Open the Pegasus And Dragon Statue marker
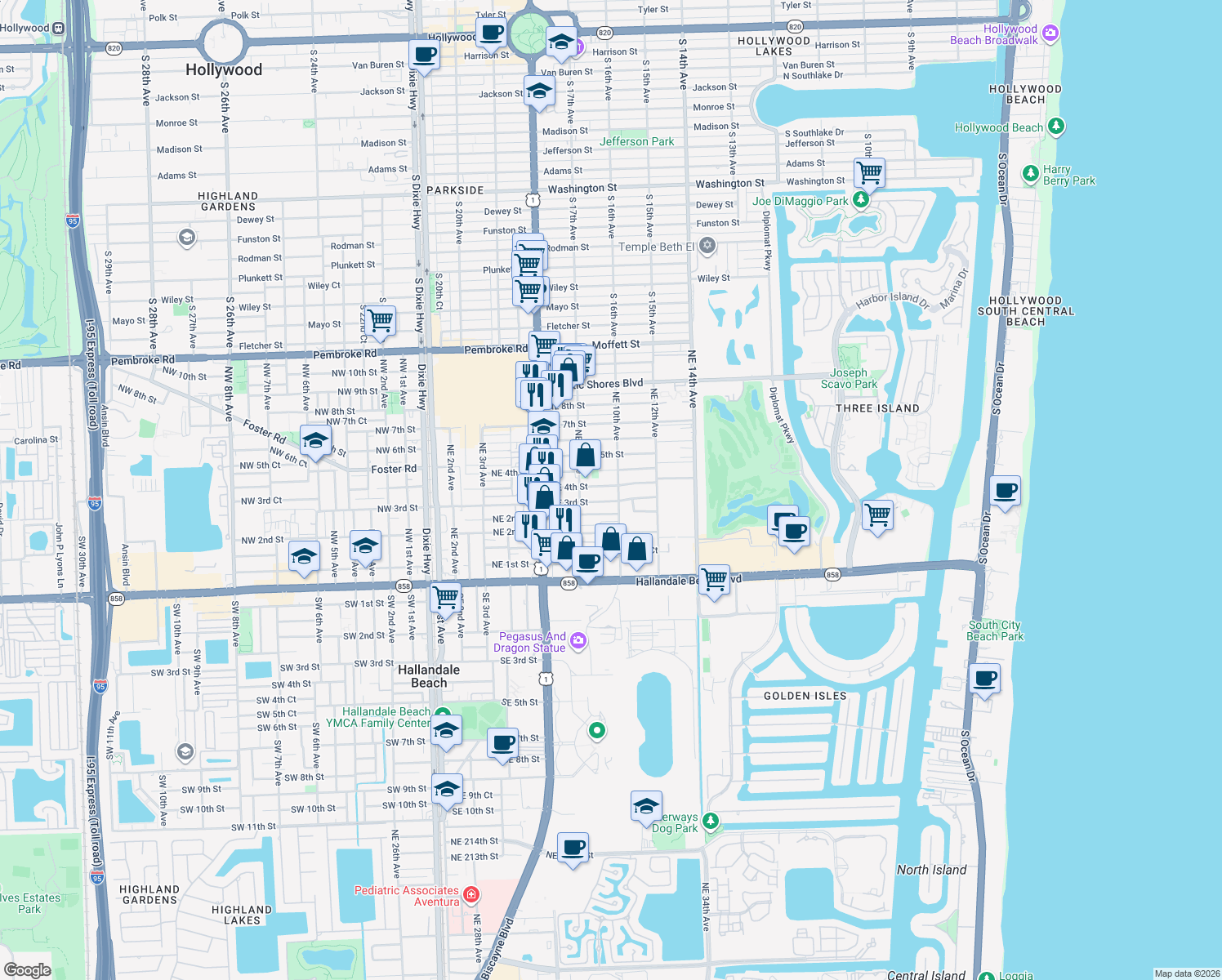This screenshot has width=1222, height=980. [x=578, y=642]
